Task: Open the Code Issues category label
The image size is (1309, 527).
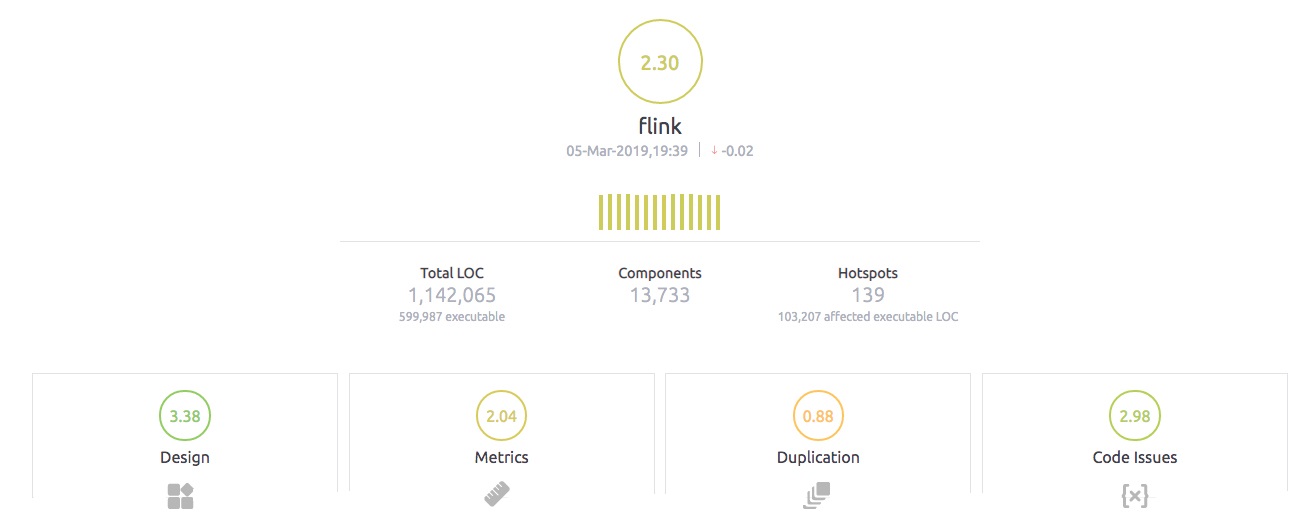Action: tap(1135, 457)
